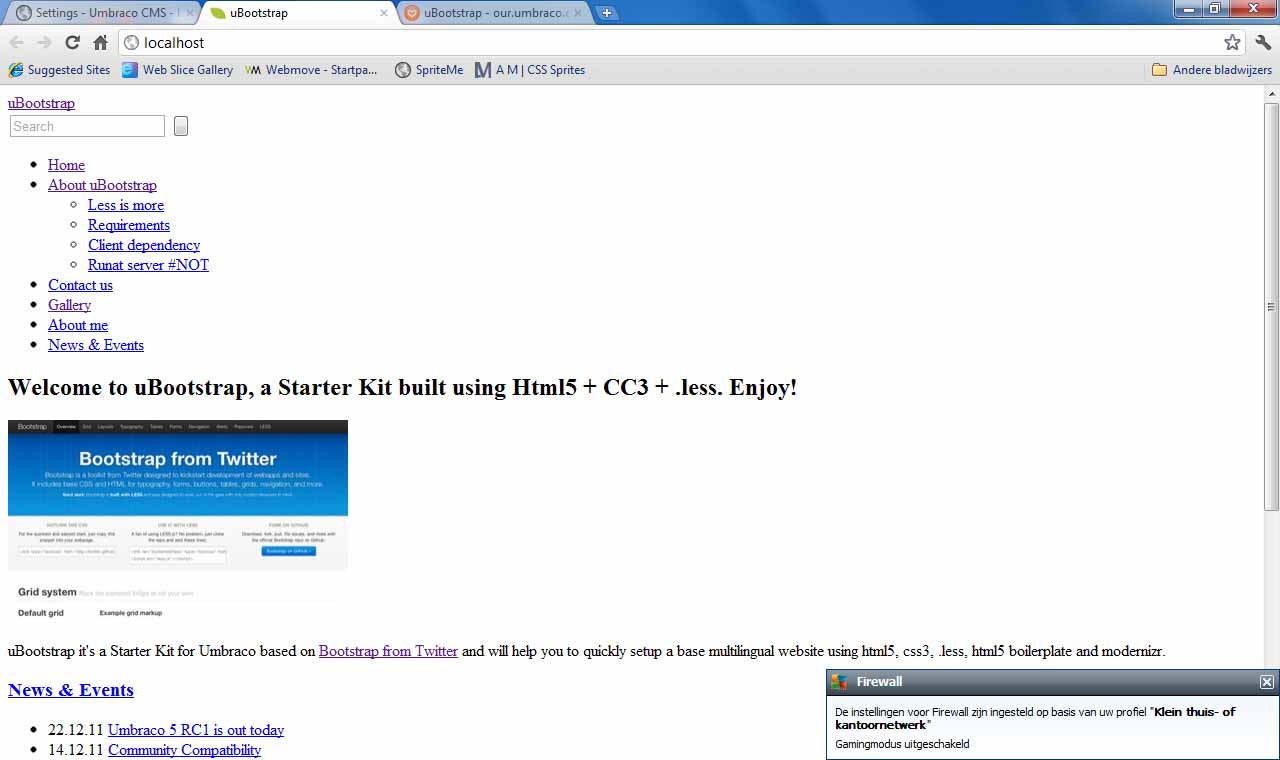Reload the localhost page

coord(72,42)
